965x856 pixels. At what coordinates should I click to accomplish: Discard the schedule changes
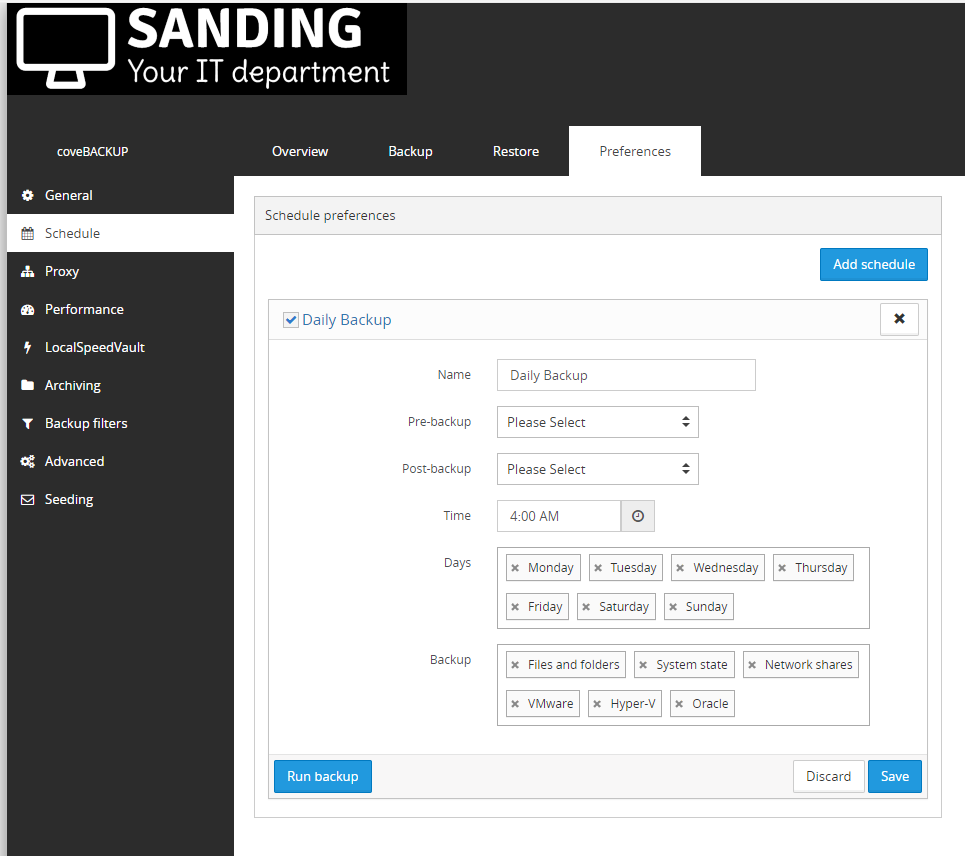(828, 776)
